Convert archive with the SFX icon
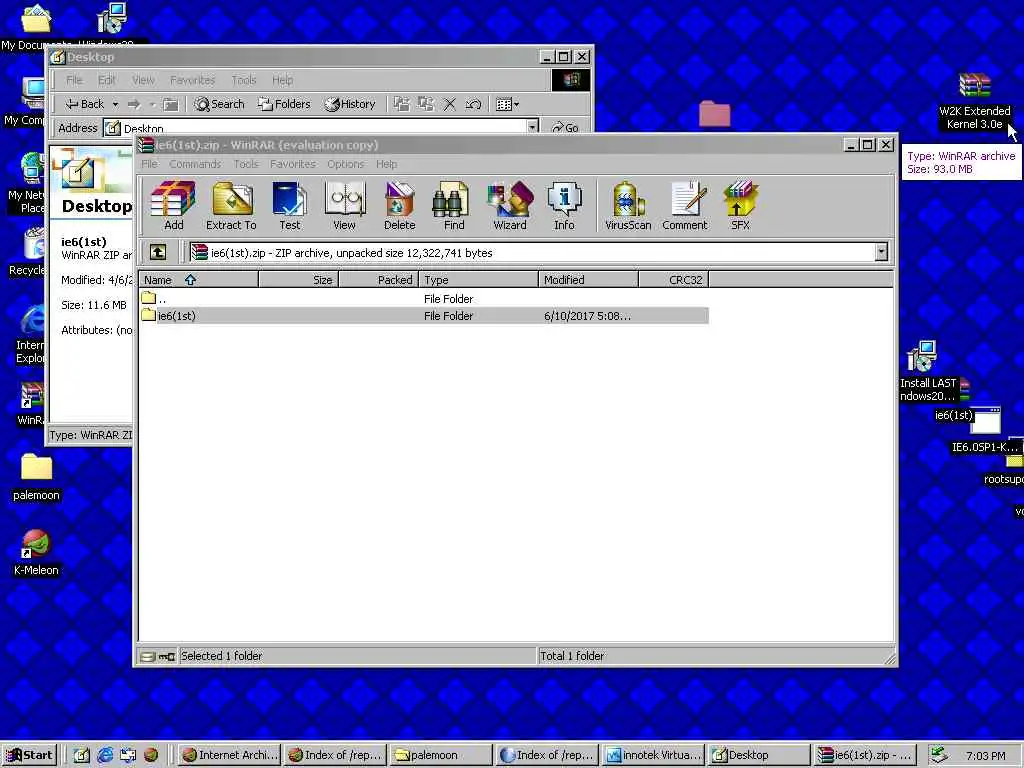The height and width of the screenshot is (768, 1024). (x=740, y=206)
